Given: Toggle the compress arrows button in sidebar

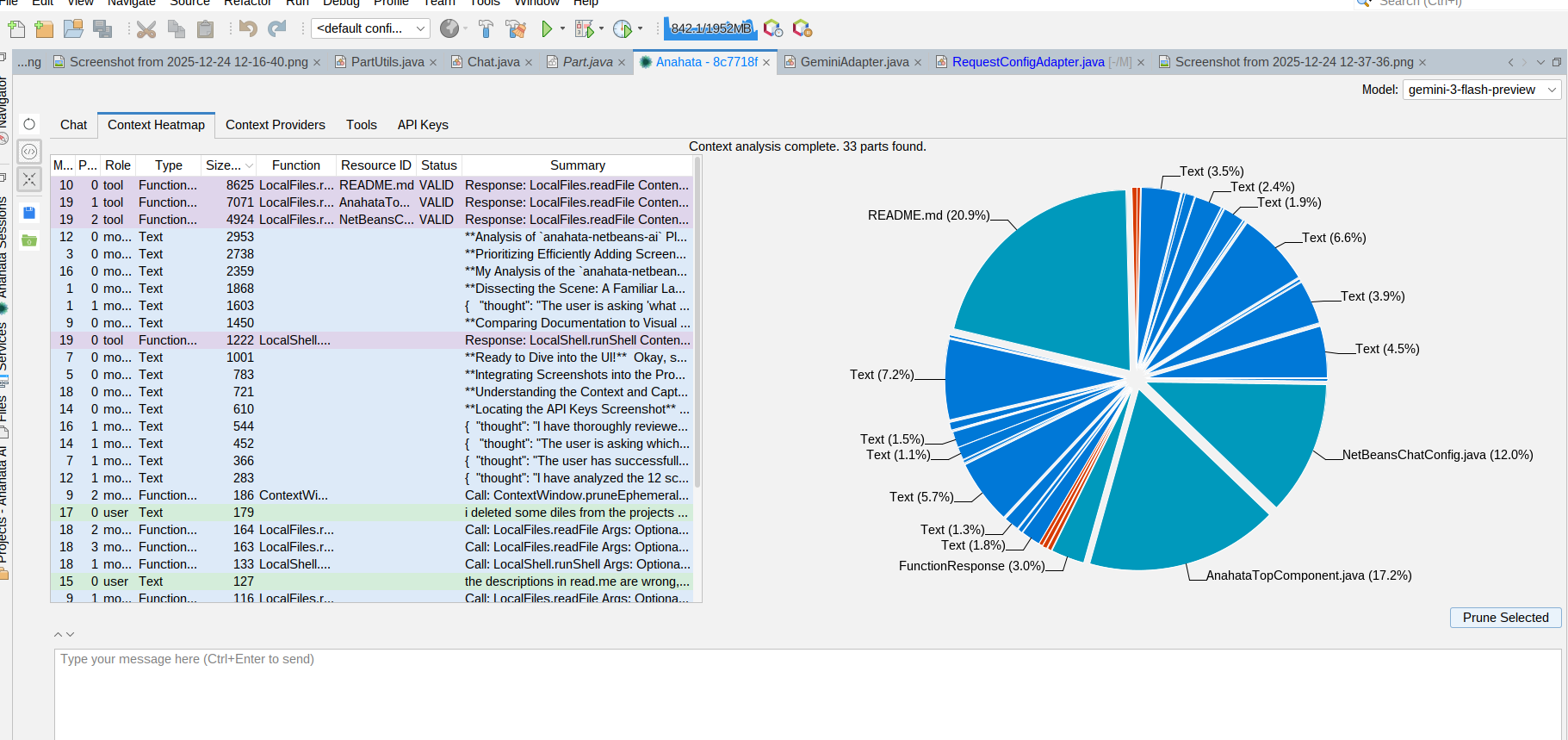Looking at the screenshot, I should click(x=29, y=179).
